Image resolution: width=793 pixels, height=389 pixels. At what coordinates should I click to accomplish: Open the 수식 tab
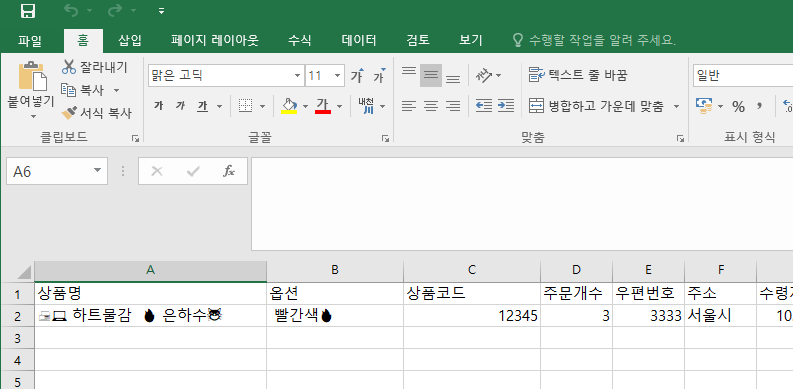pyautogui.click(x=299, y=40)
